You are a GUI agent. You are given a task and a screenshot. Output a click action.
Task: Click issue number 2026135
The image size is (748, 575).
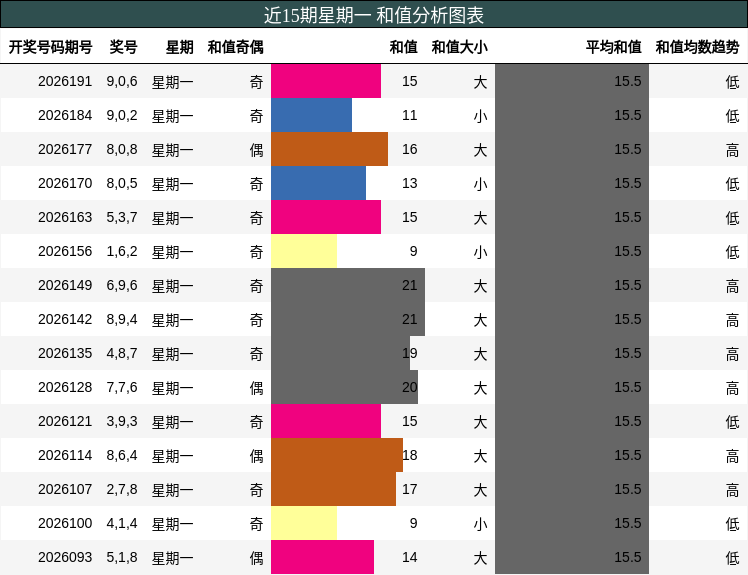click(65, 353)
